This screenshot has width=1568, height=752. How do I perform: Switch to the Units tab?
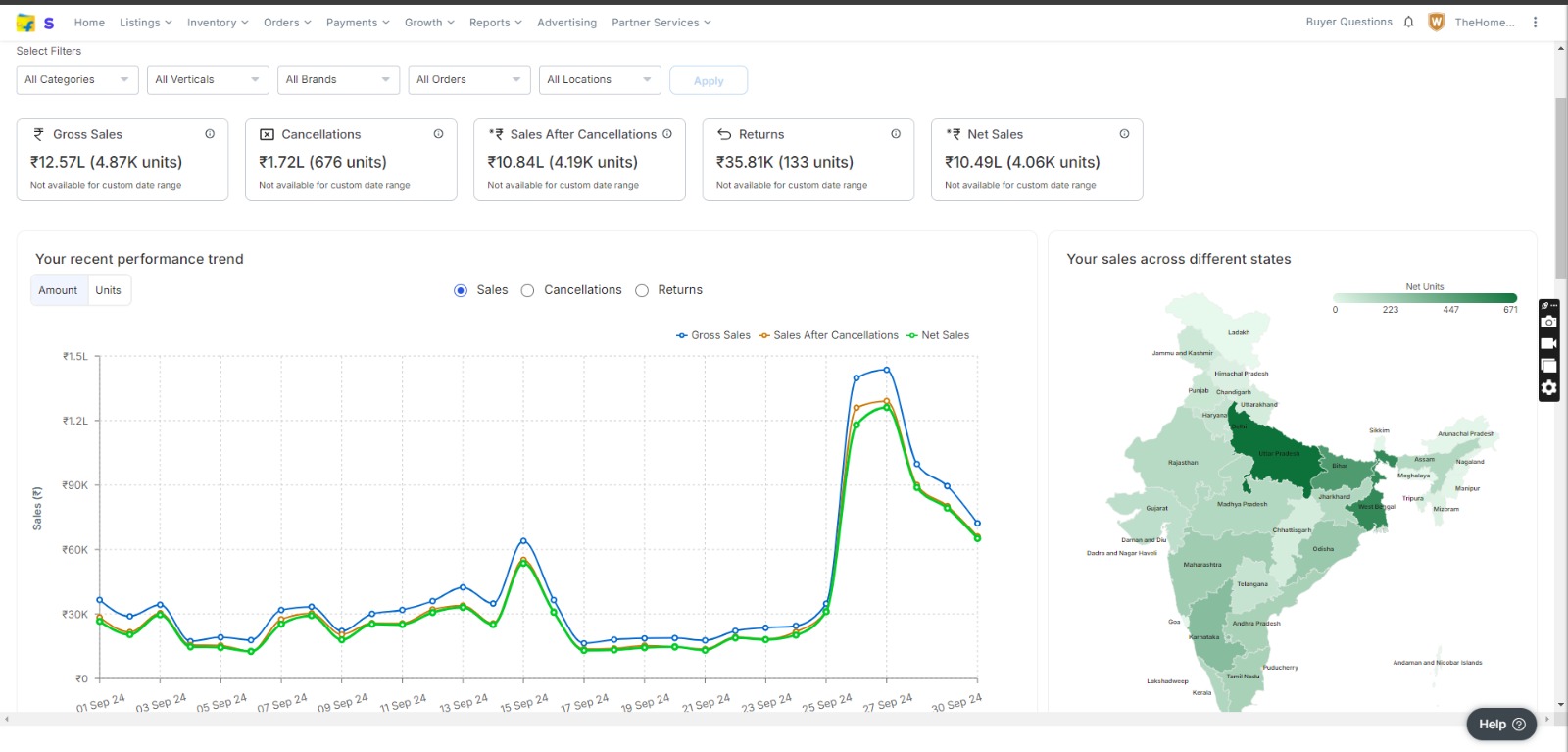coord(109,290)
